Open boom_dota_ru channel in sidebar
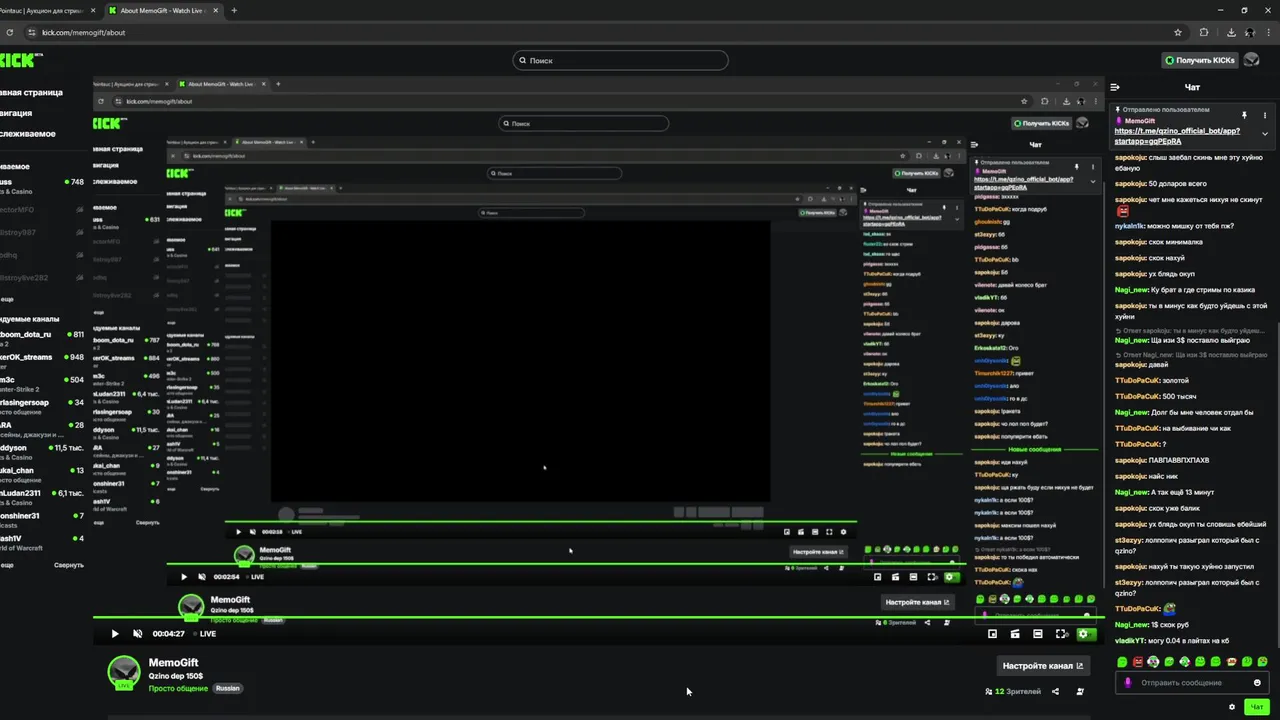The image size is (1280, 720). 42,338
